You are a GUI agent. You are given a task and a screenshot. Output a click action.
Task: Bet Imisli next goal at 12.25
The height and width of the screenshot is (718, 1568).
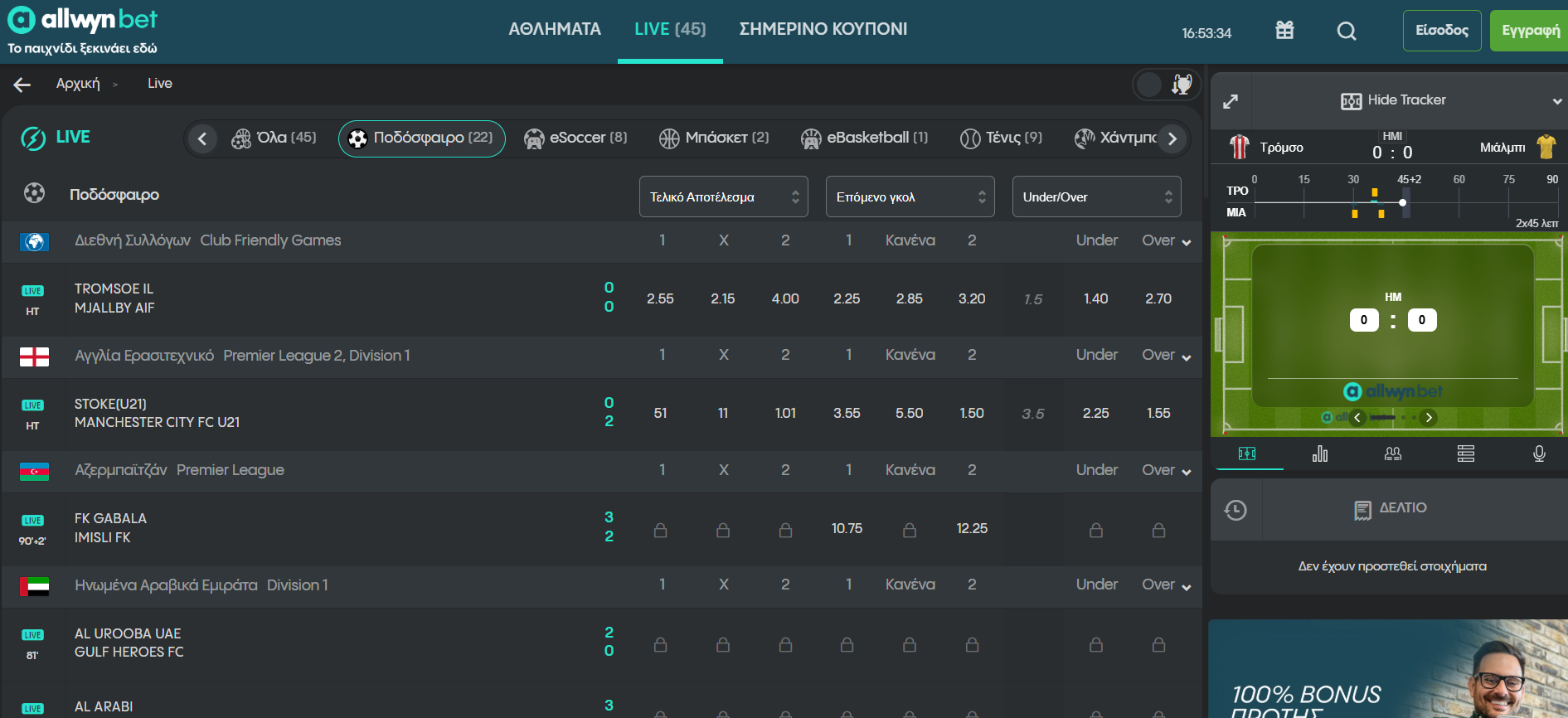(x=972, y=528)
